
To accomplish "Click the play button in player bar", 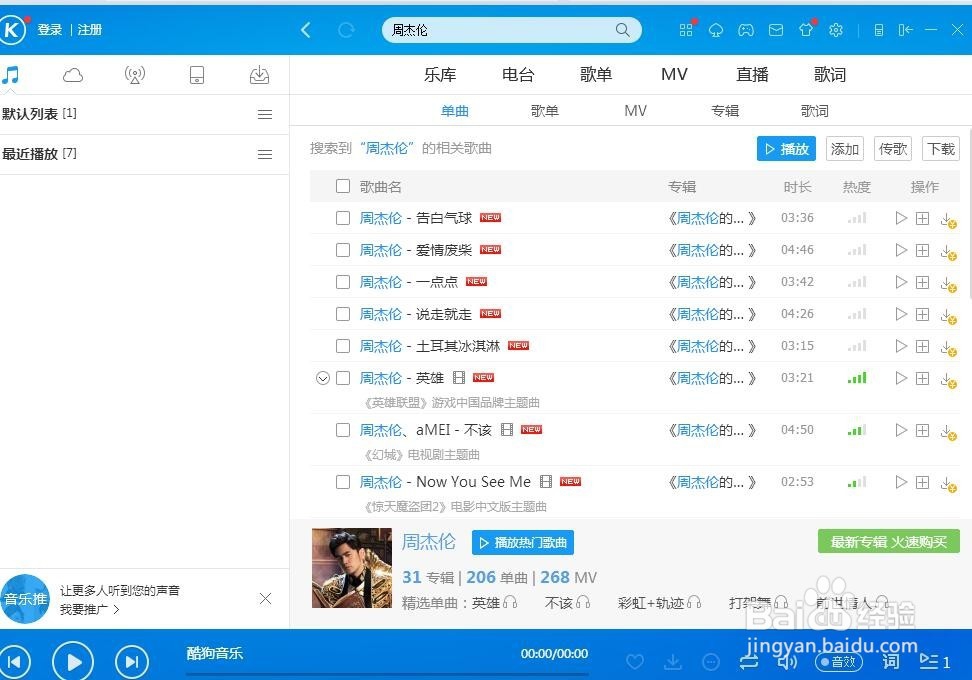I will tap(73, 662).
